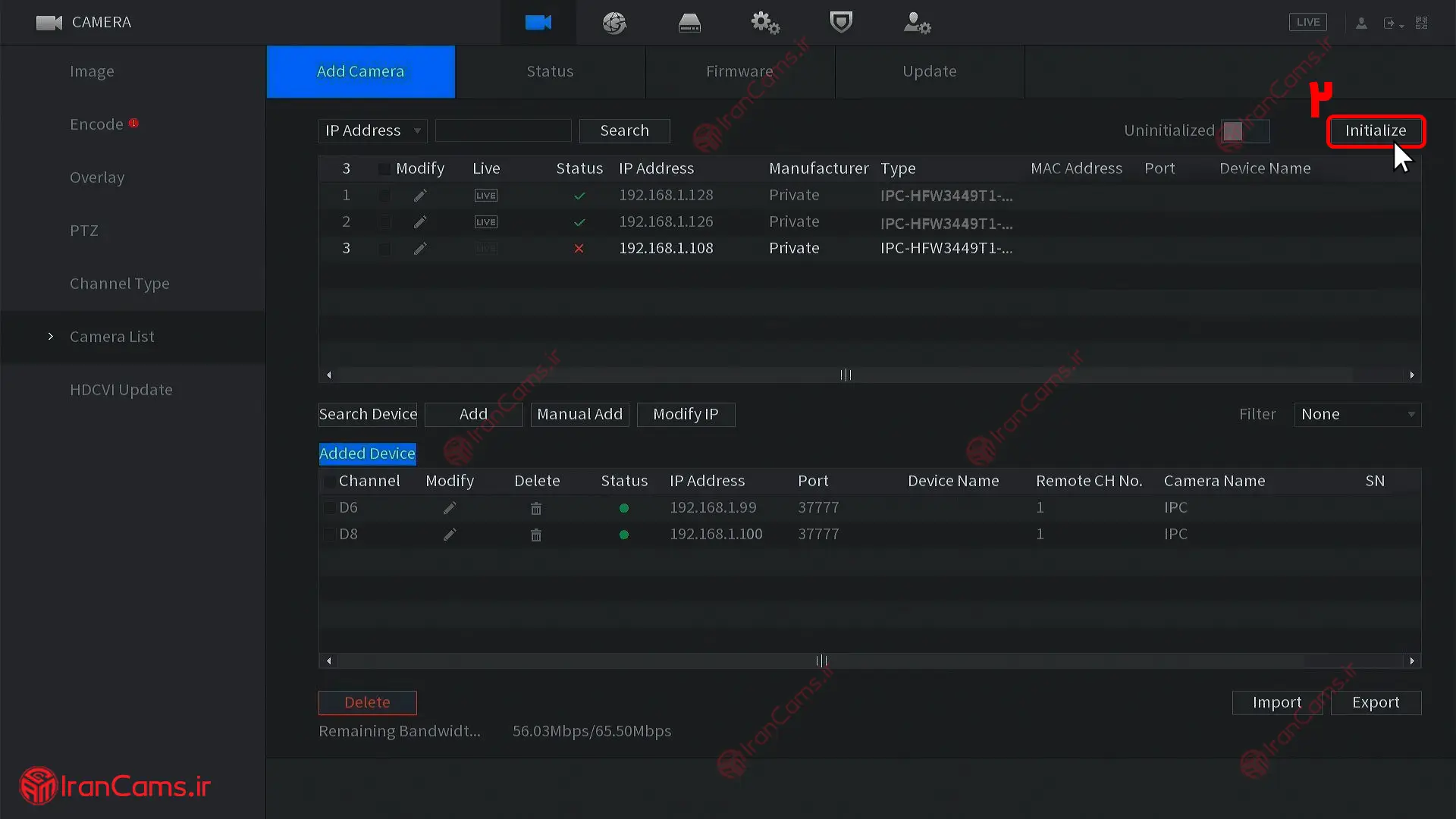The width and height of the screenshot is (1456, 819).
Task: Click the user profile icon at top right
Action: point(1361,24)
